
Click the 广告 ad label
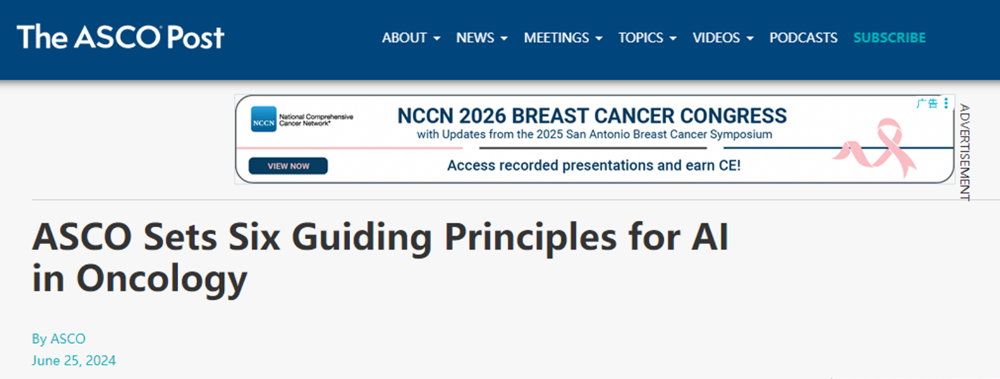coord(927,103)
